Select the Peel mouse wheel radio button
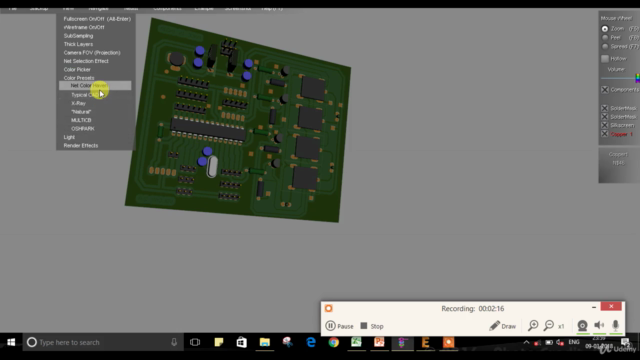This screenshot has width=640, height=360. point(605,38)
